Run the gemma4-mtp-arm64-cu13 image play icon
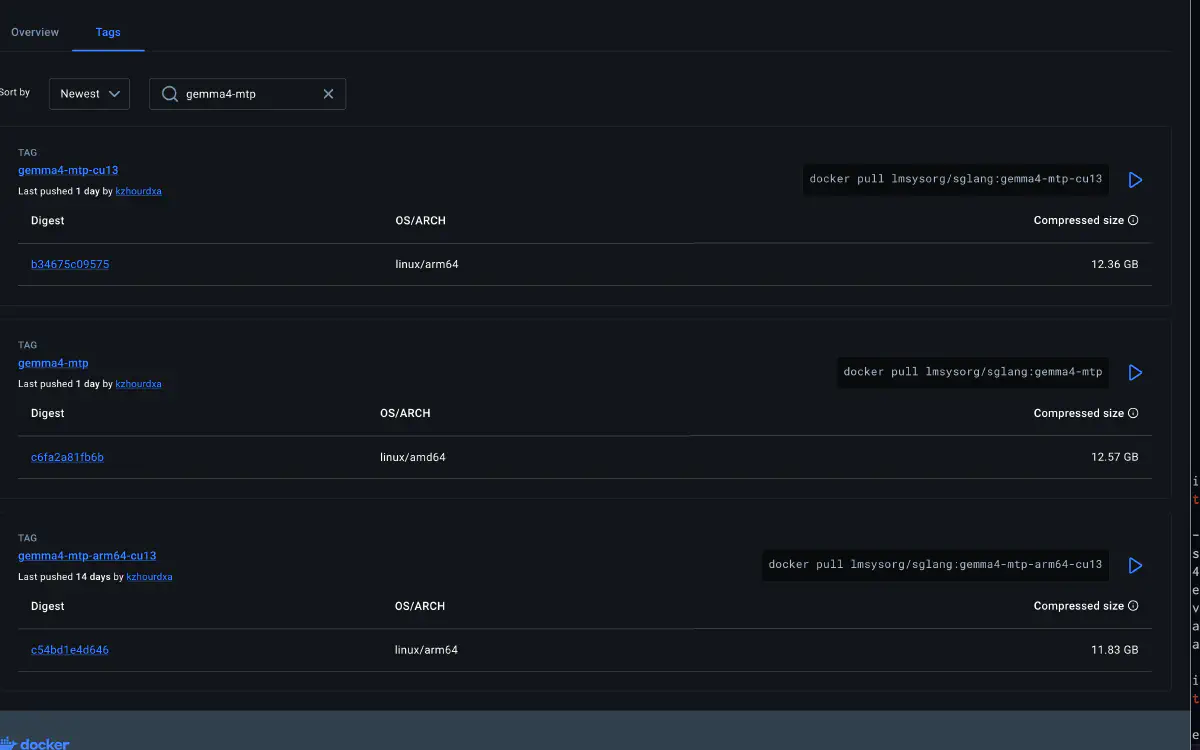This screenshot has height=750, width=1200. pos(1135,565)
